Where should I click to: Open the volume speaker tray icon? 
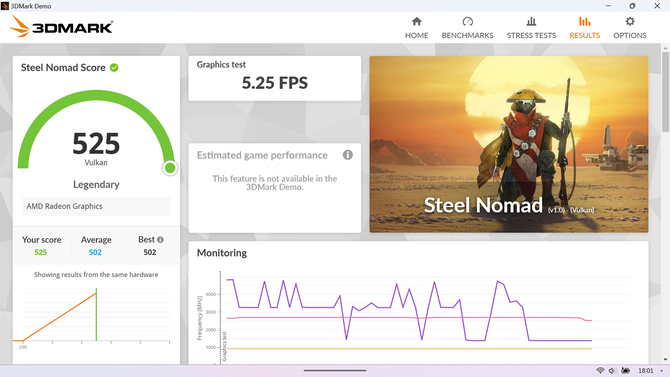coord(612,370)
